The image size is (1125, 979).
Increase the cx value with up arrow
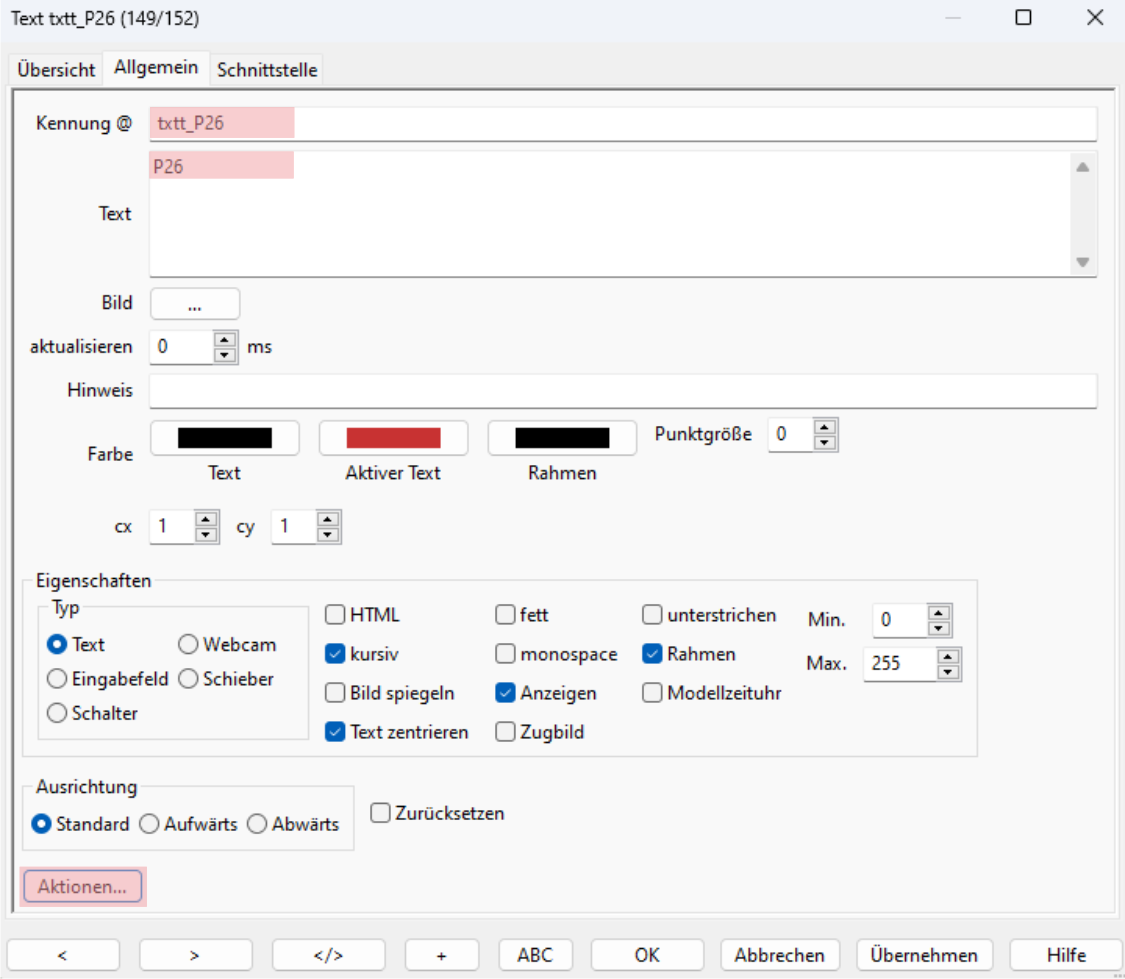[206, 519]
